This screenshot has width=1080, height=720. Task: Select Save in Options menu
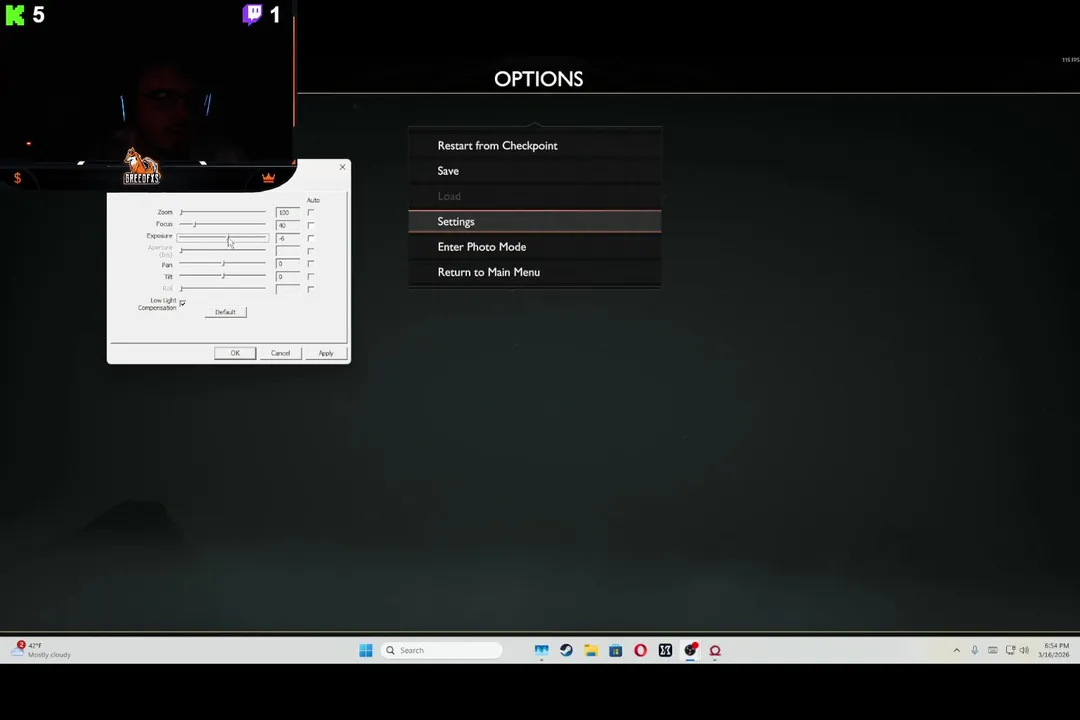(534, 171)
